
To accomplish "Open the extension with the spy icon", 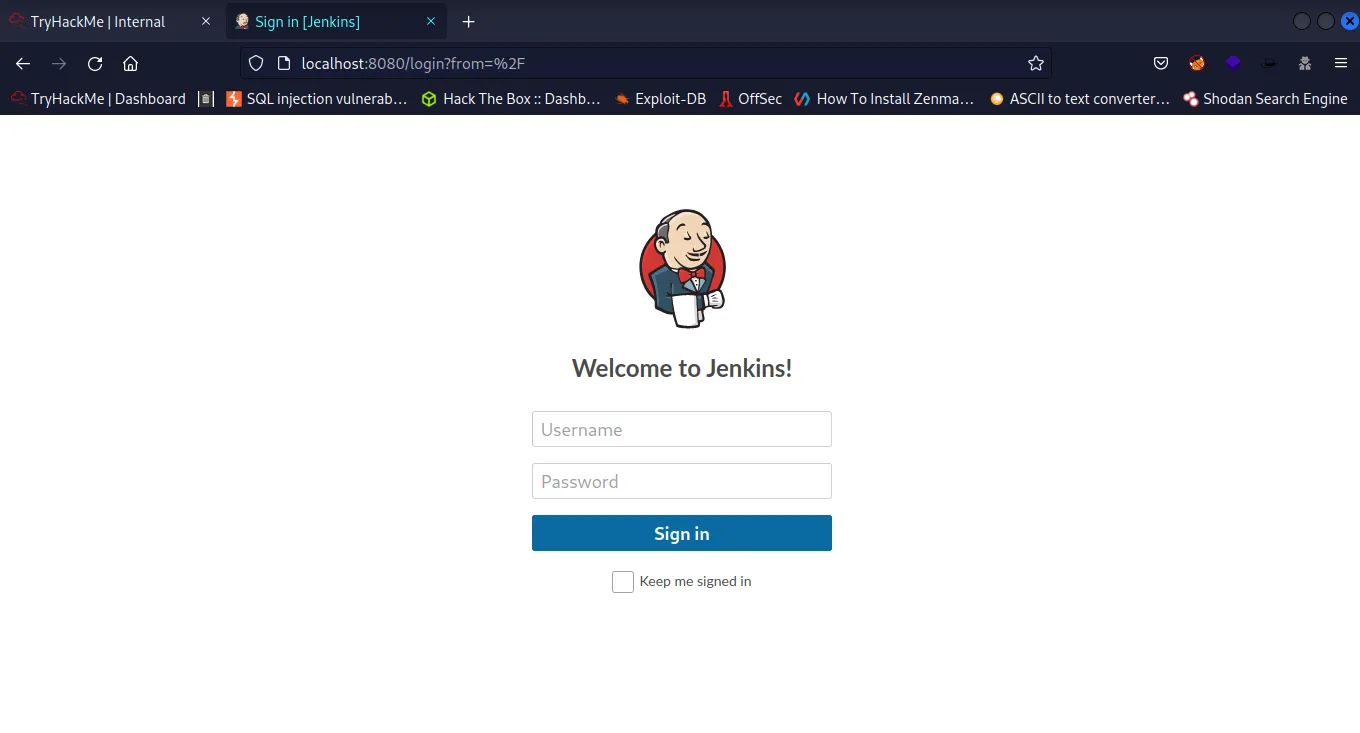I will pyautogui.click(x=1304, y=62).
